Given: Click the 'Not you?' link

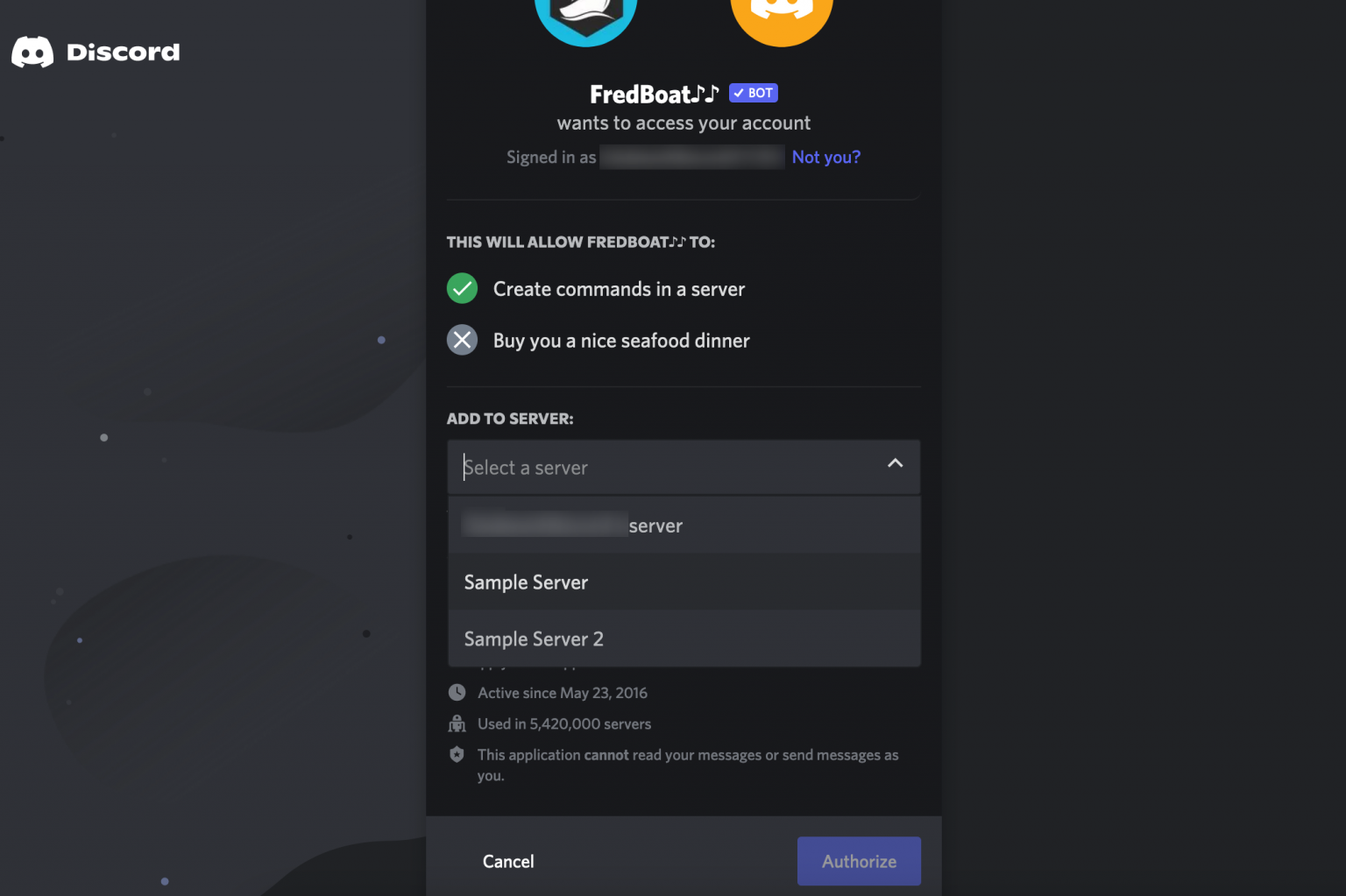Looking at the screenshot, I should 825,156.
